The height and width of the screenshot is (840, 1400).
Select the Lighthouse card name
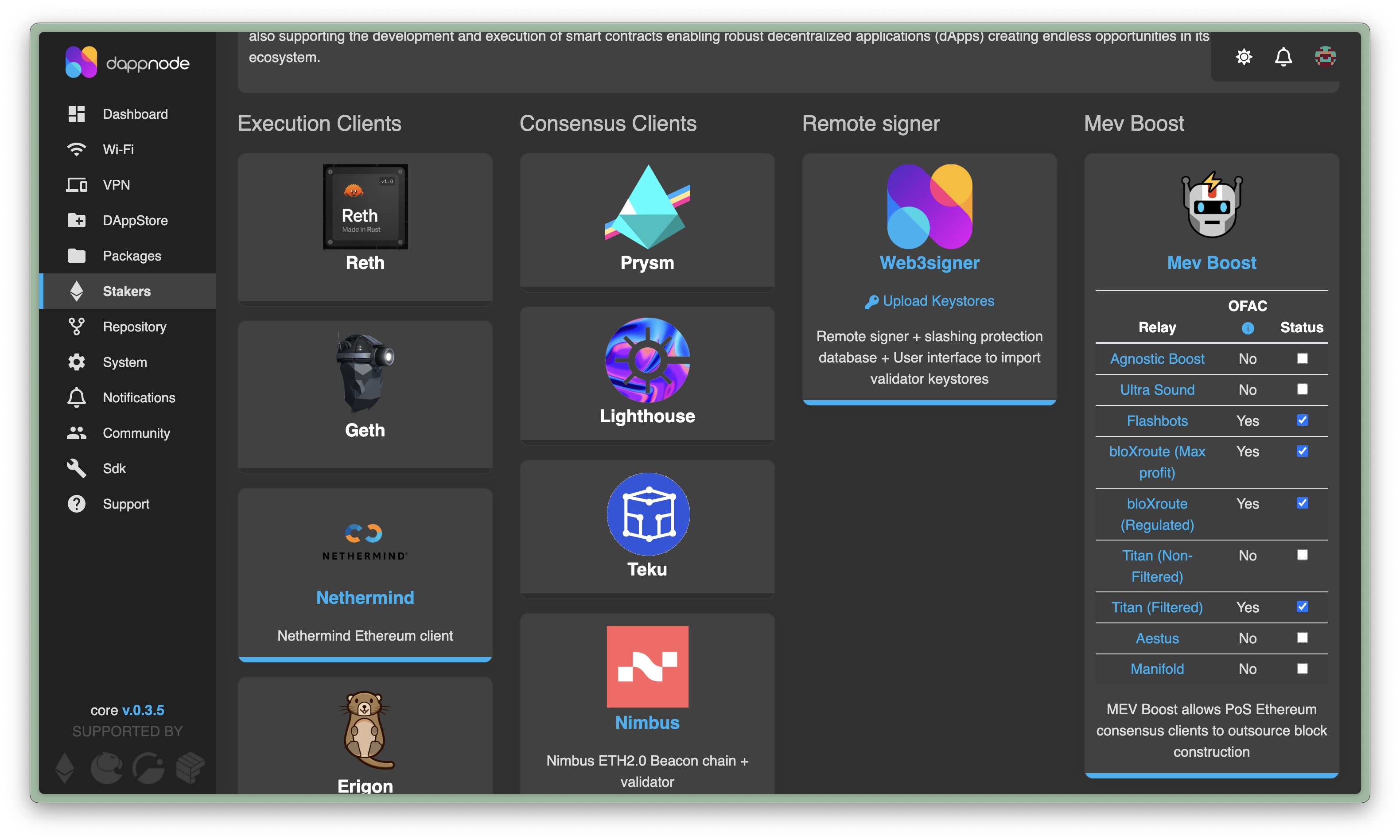[x=647, y=416]
